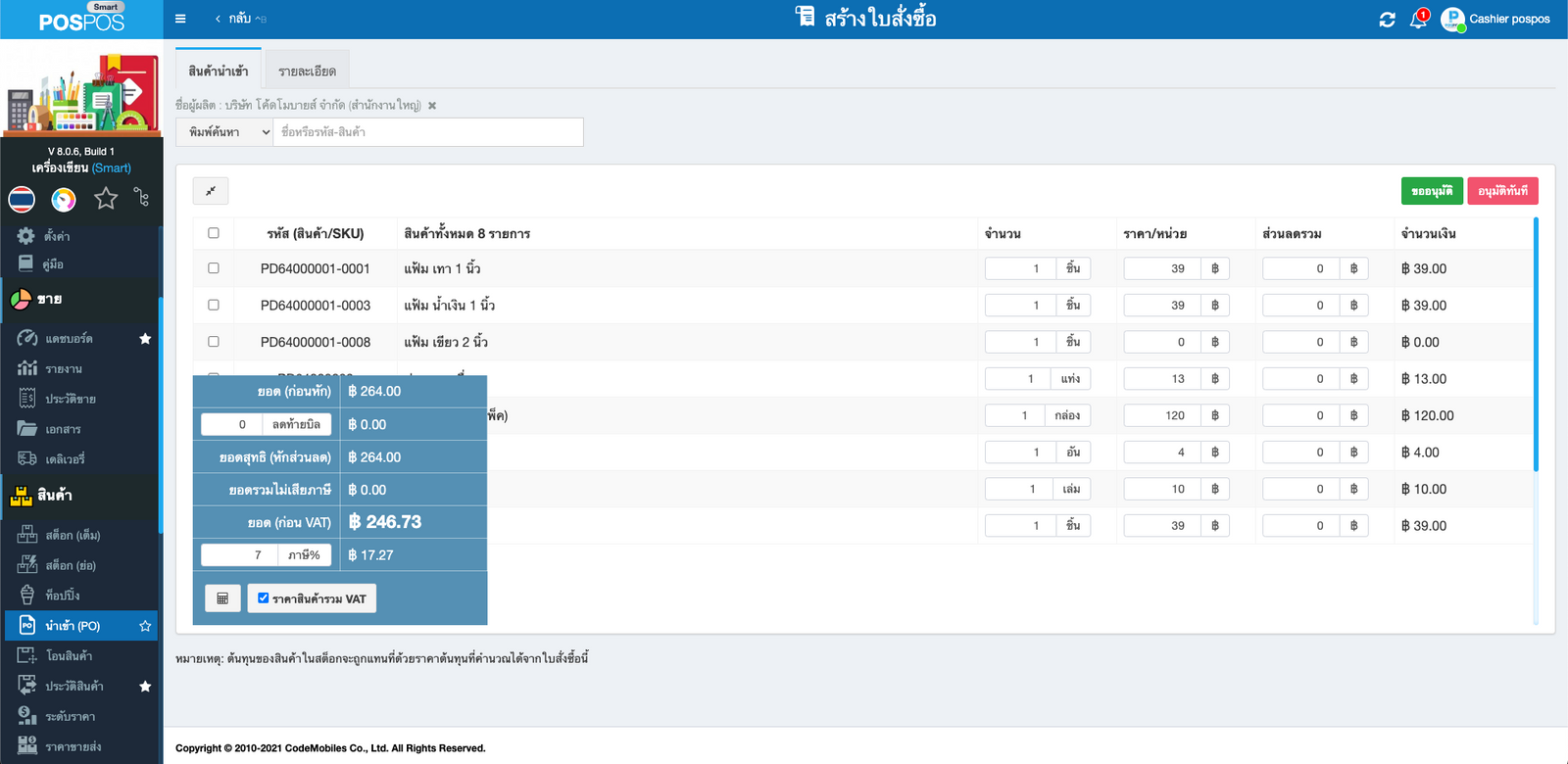Toggle the select-all checkbox in table header
Viewport: 1568px width, 764px height.
[214, 233]
